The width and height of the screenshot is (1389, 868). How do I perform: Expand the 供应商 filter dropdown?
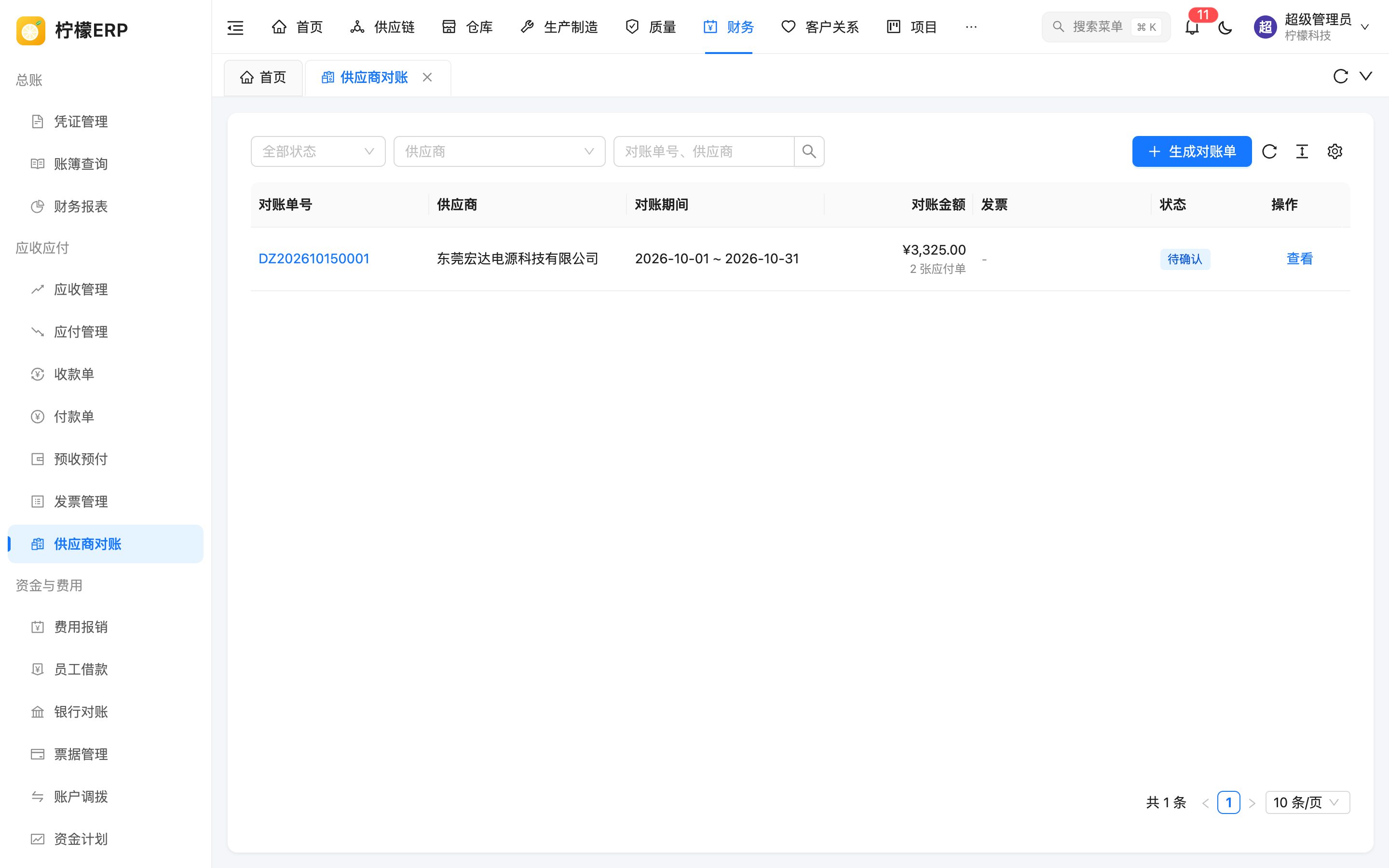[499, 151]
